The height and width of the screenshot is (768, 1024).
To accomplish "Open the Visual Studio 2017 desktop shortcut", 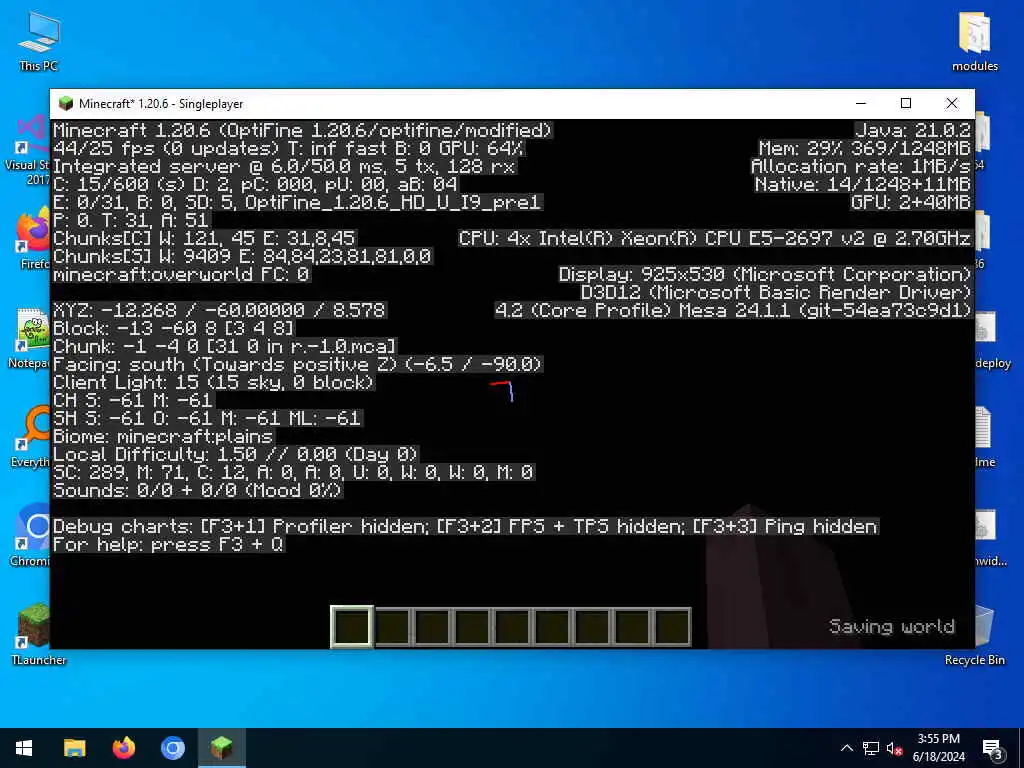I will (x=27, y=150).
